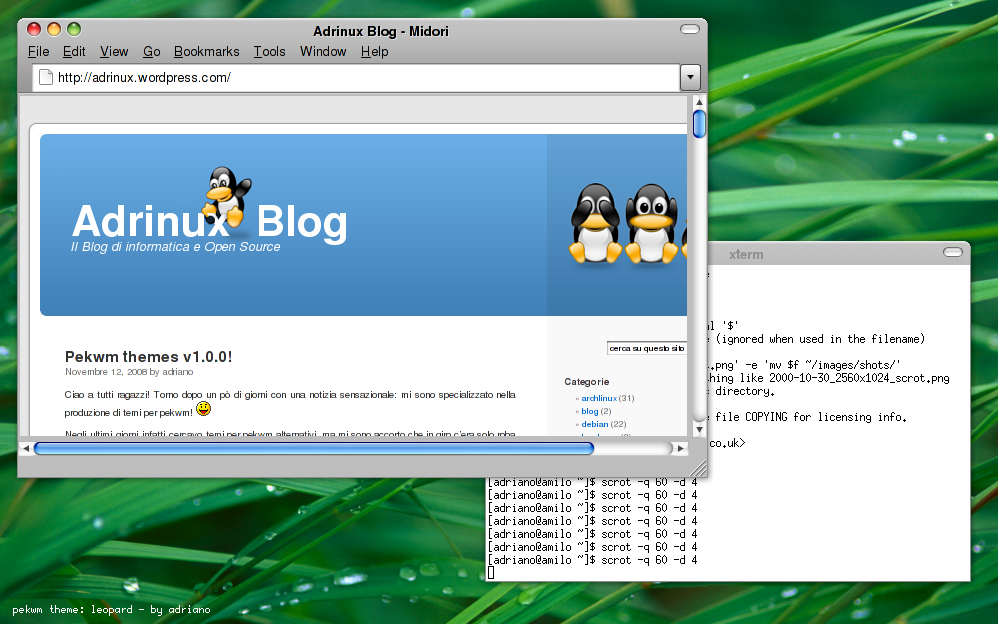Click the wide-eyed penguin image

pyautogui.click(x=650, y=223)
